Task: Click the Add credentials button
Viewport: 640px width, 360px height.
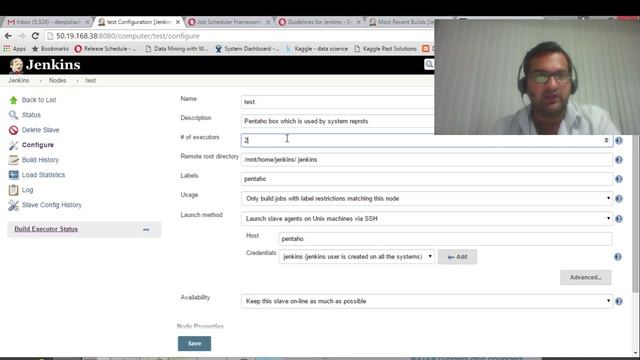Action: (457, 257)
